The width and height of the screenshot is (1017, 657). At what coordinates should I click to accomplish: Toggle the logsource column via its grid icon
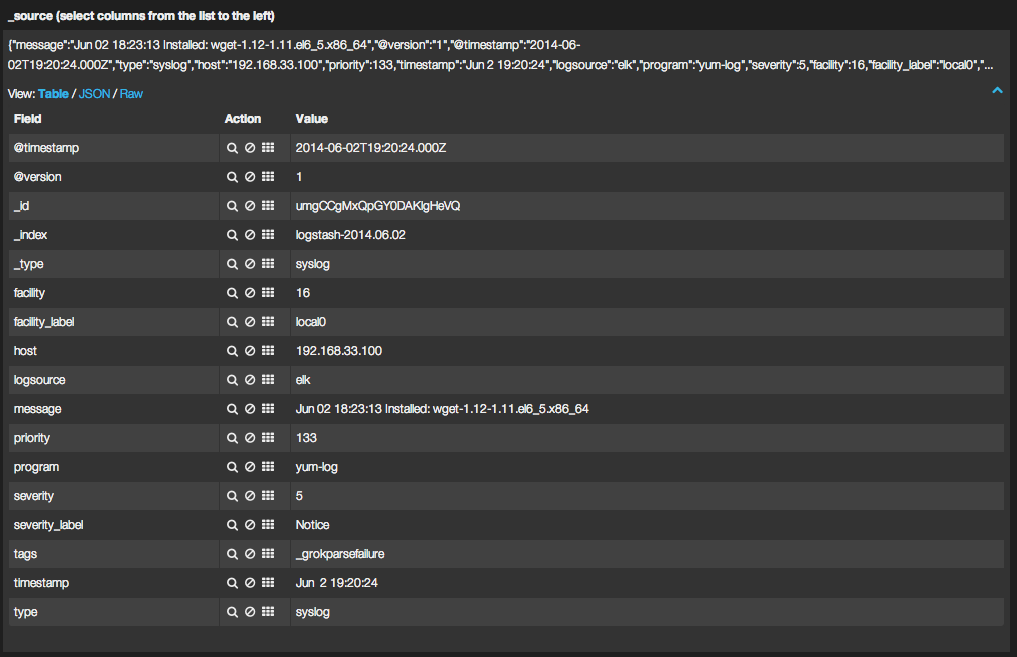pyautogui.click(x=268, y=380)
